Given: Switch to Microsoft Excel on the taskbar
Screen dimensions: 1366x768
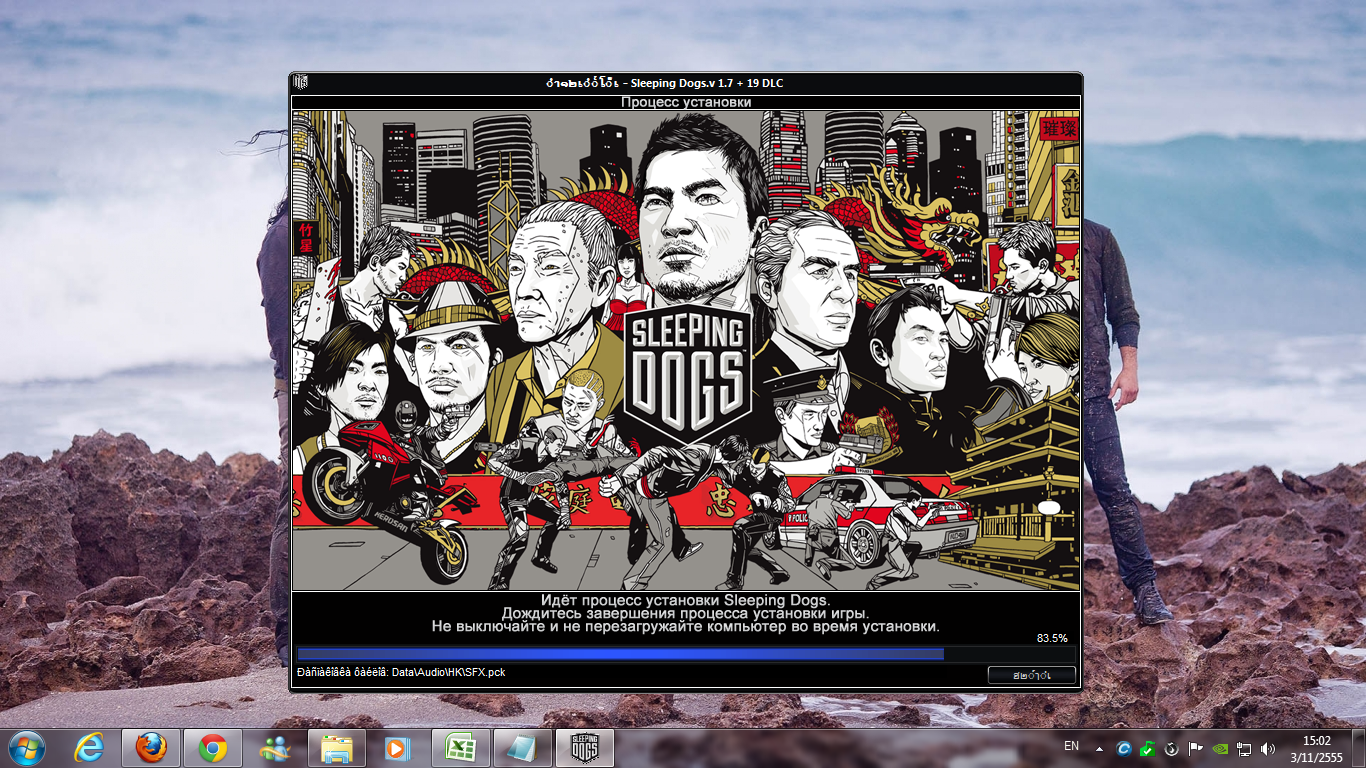Looking at the screenshot, I should point(461,747).
